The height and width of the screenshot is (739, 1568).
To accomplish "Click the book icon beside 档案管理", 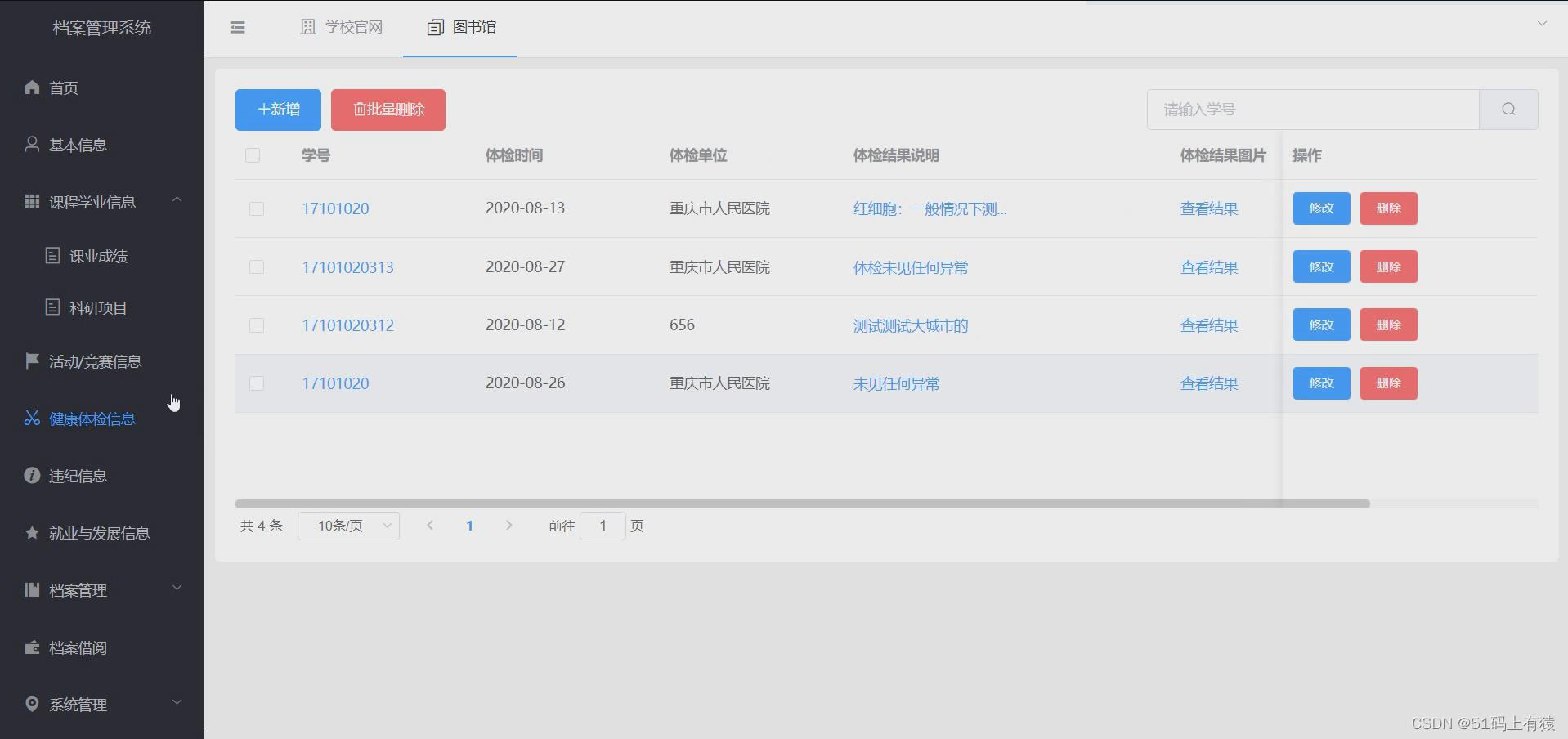I will [32, 589].
